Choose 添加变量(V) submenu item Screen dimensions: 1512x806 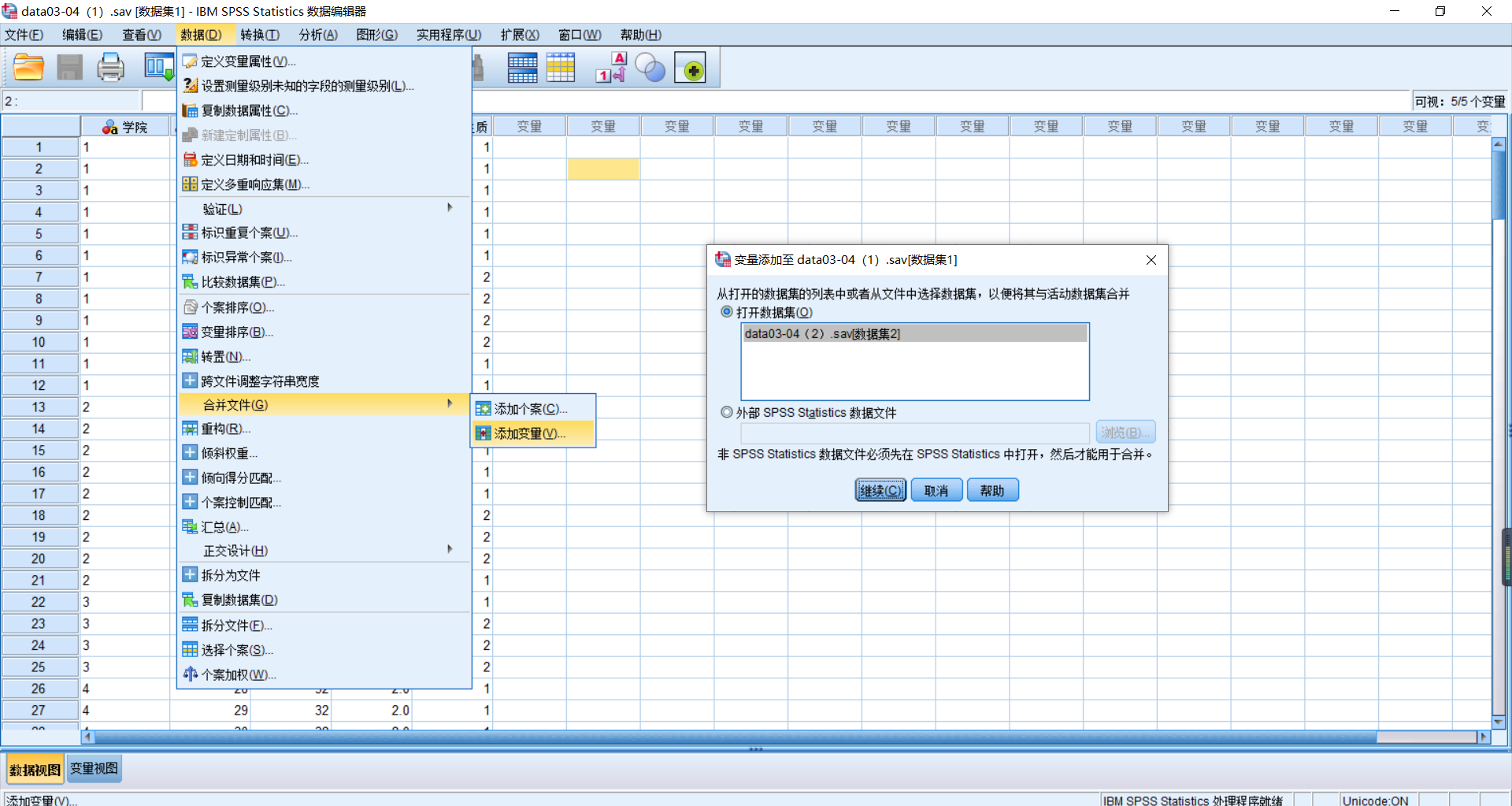pyautogui.click(x=533, y=433)
